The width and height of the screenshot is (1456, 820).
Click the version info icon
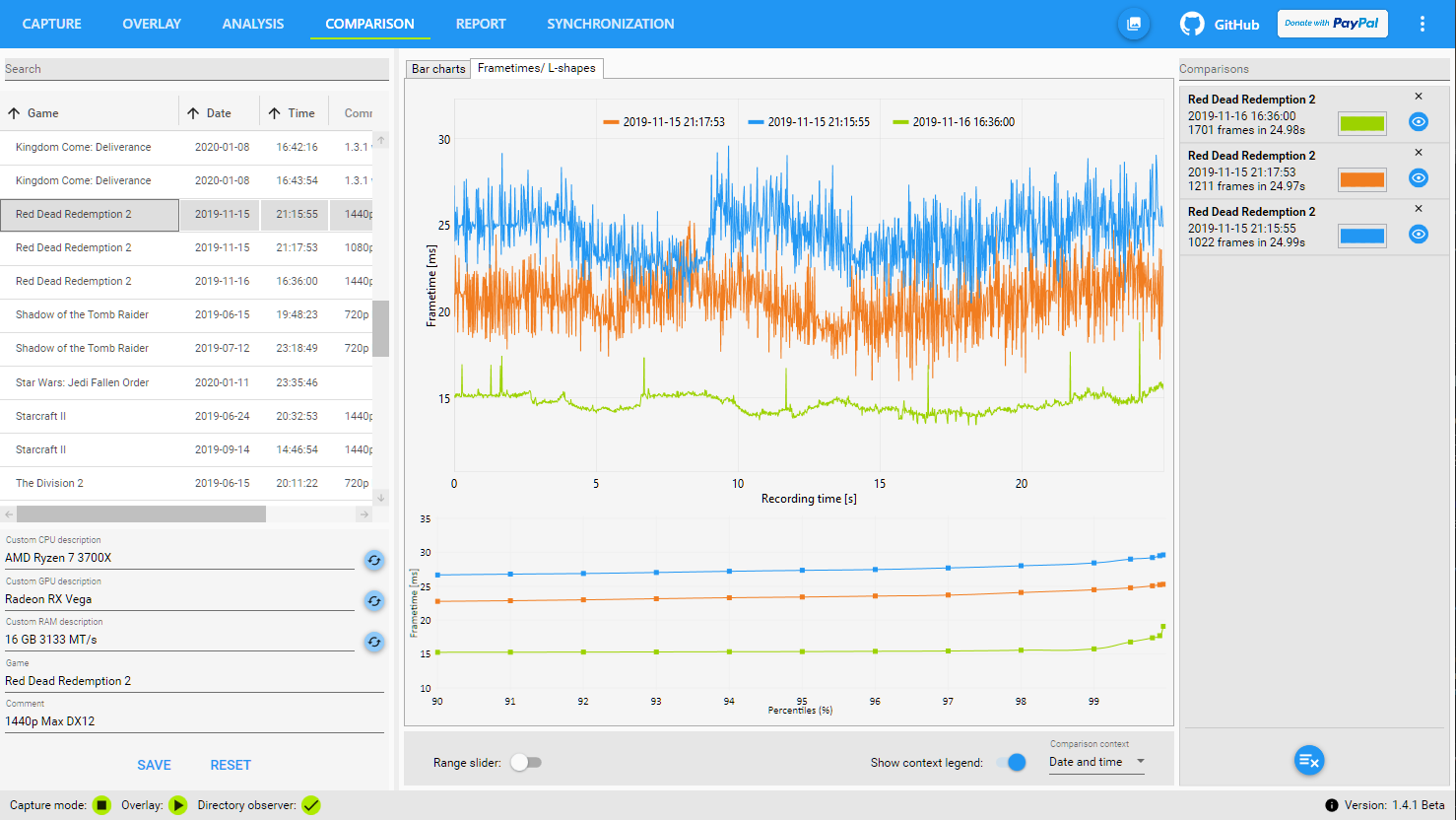click(x=1332, y=805)
